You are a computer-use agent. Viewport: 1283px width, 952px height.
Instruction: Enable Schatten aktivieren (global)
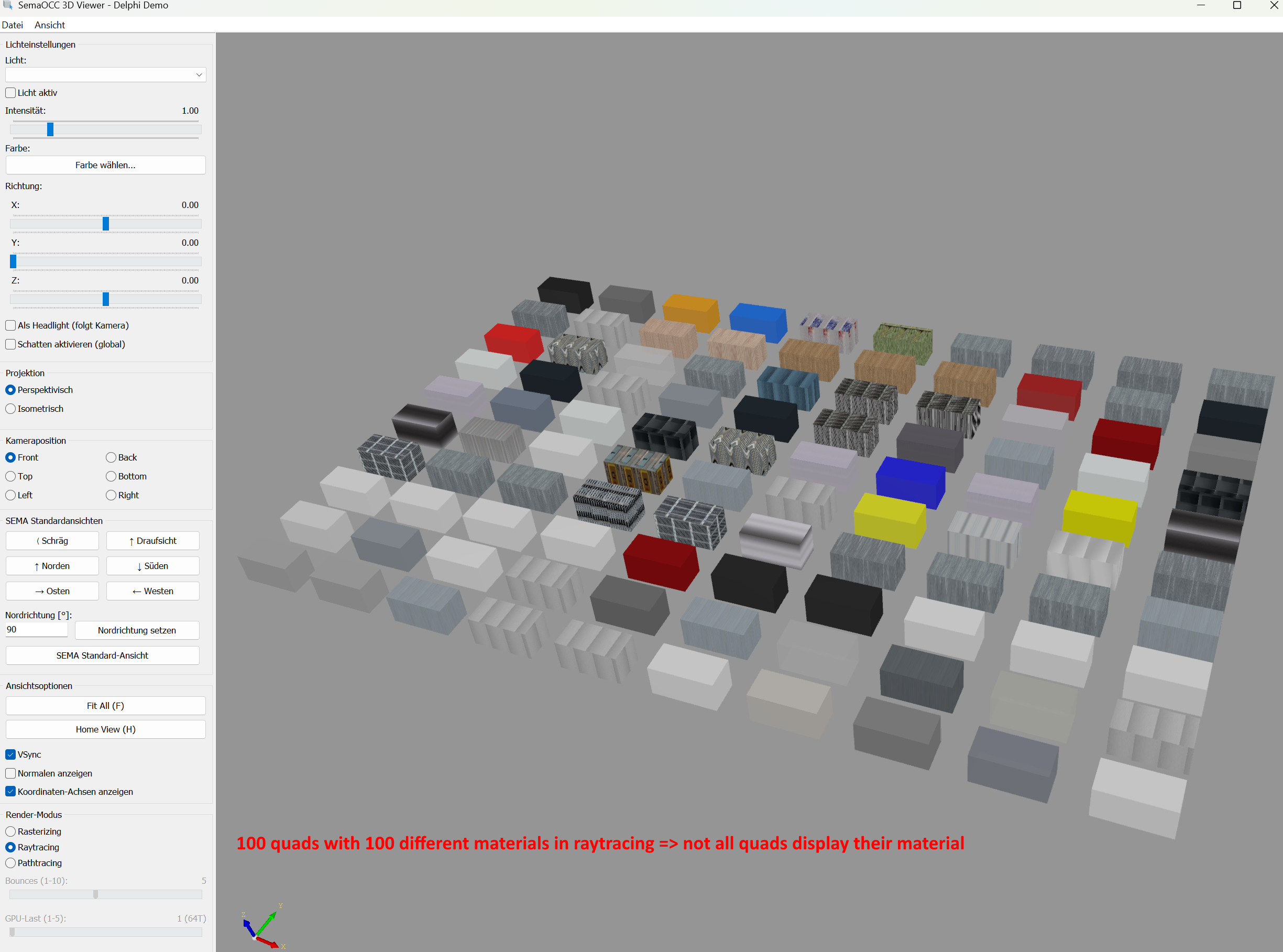coord(10,344)
